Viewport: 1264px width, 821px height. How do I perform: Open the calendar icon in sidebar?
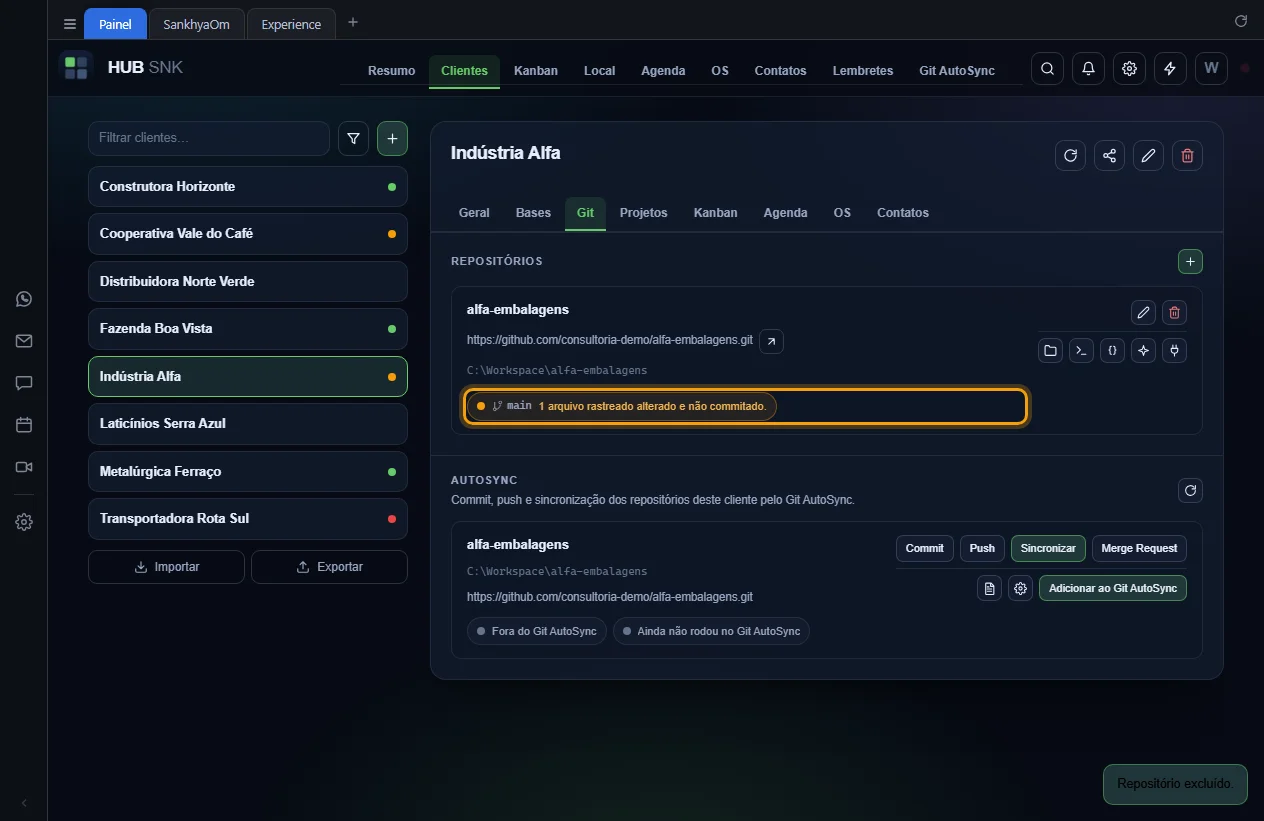(x=24, y=425)
